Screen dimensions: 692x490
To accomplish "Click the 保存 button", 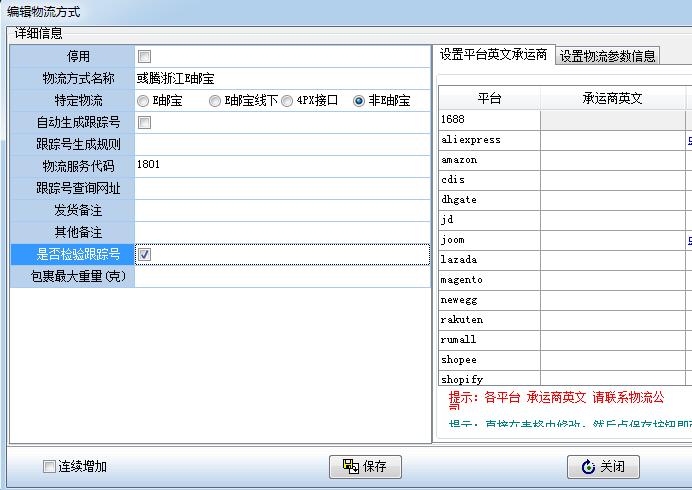I will point(365,467).
